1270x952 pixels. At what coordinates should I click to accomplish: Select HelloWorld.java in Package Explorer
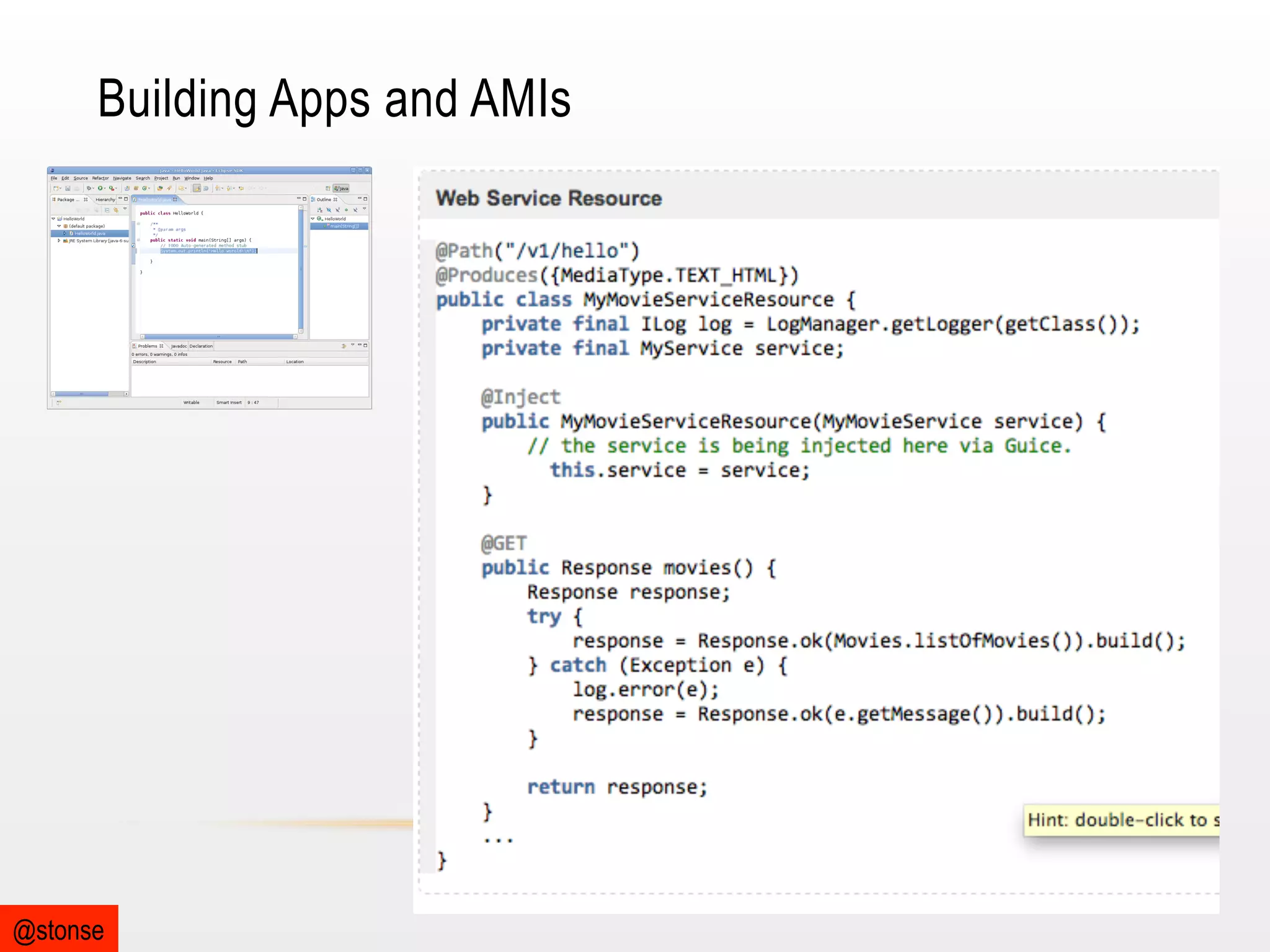[89, 234]
